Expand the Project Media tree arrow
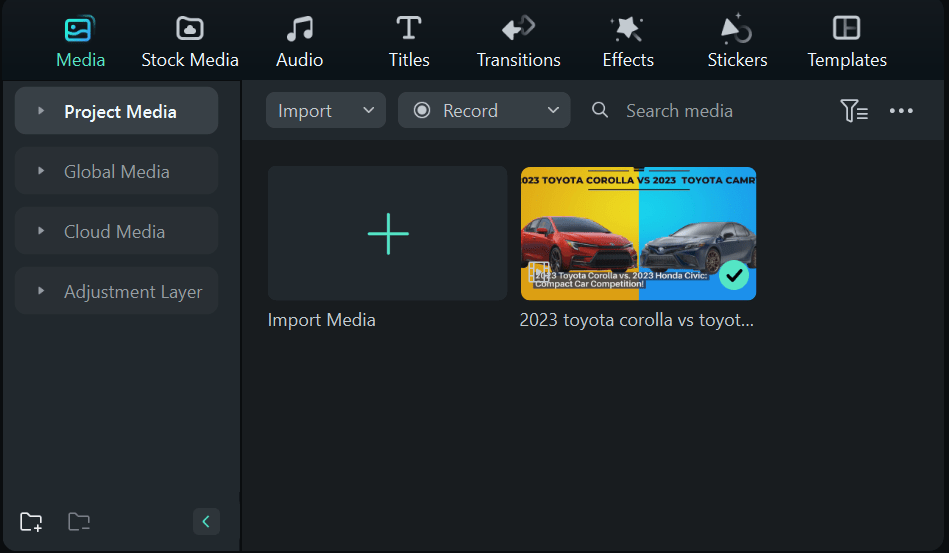Screen dimensions: 949x553 coord(41,111)
